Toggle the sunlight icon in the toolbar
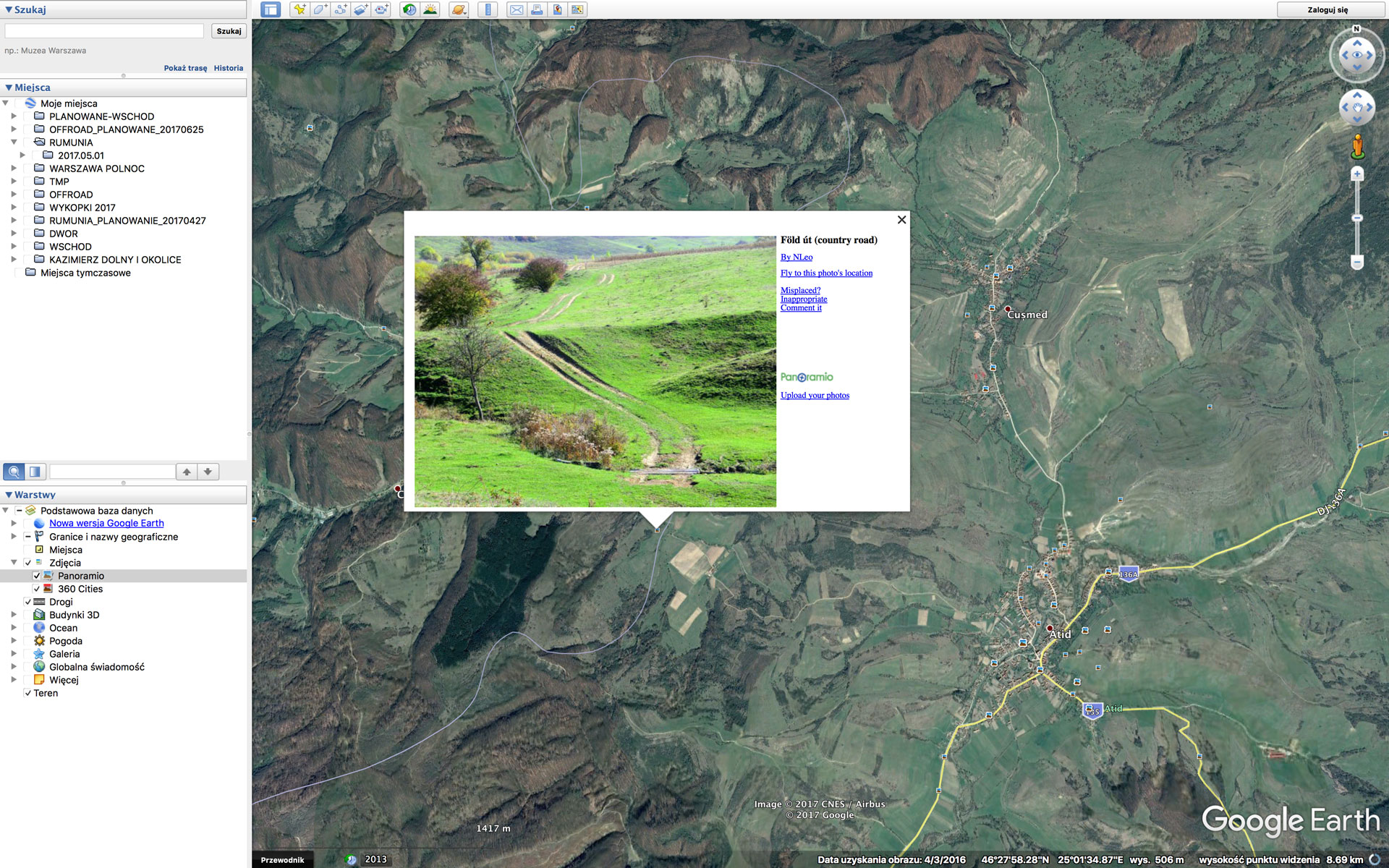This screenshot has width=1389, height=868. pos(430,9)
